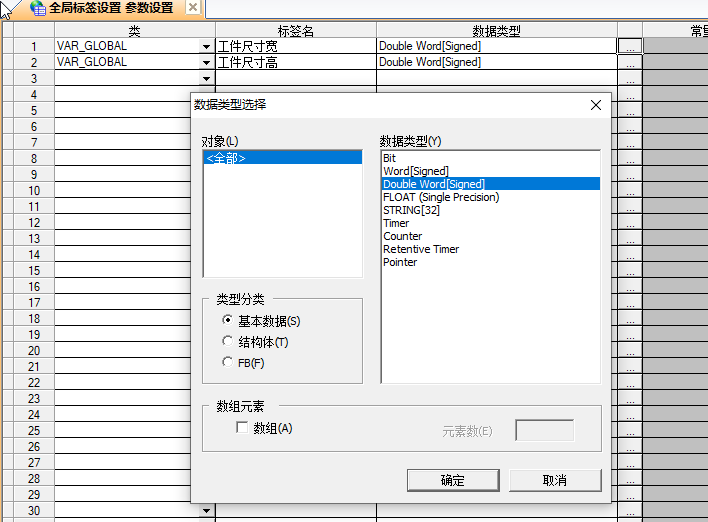Choose Retentive Timer from data type list
The image size is (708, 522).
click(x=421, y=249)
